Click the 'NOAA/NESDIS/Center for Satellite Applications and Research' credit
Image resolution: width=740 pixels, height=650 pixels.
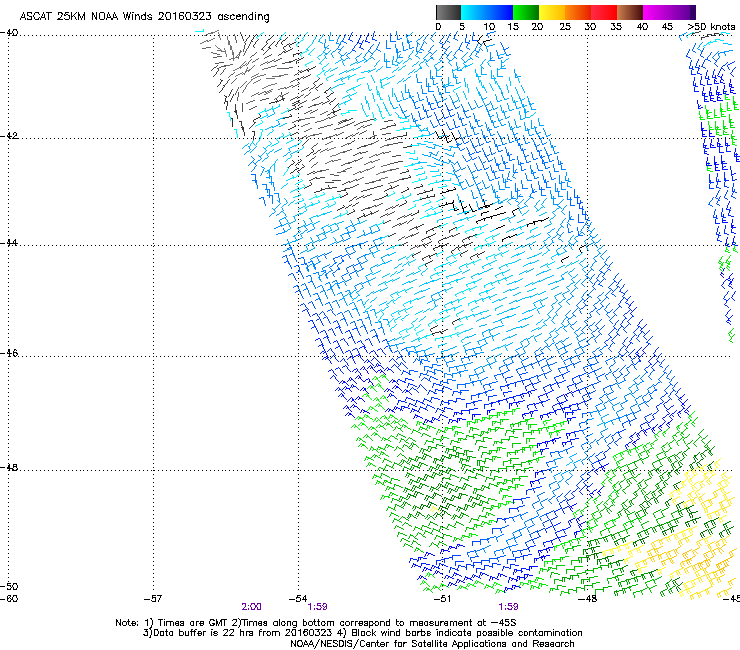(432, 644)
